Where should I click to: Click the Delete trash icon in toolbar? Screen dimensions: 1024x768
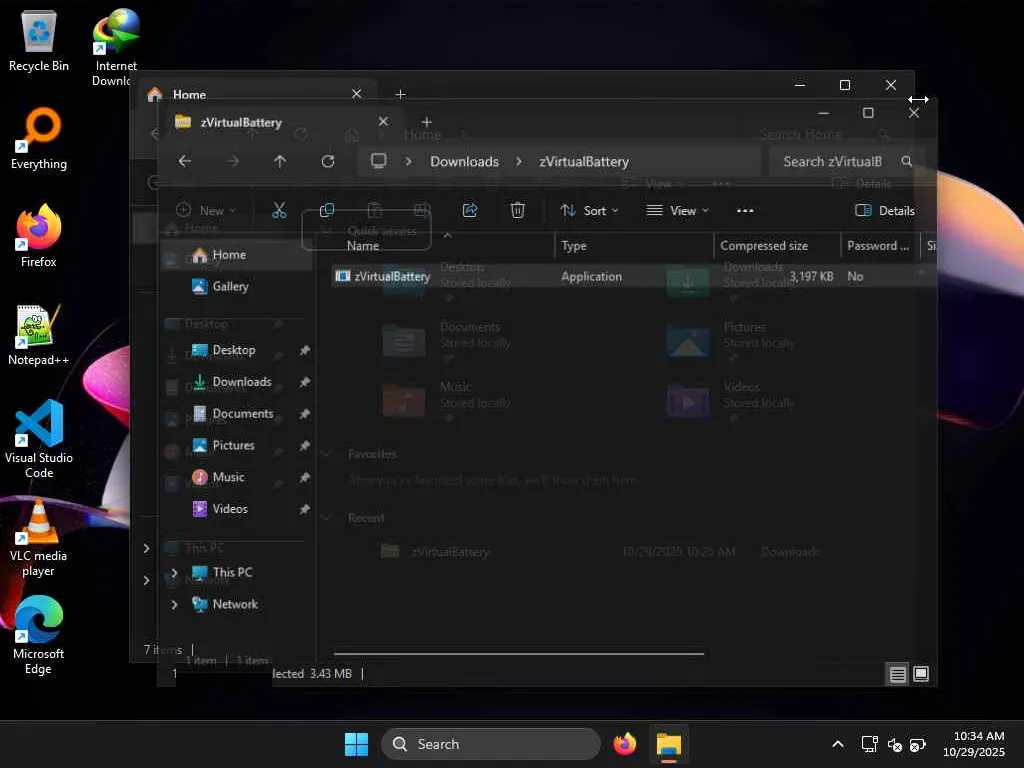[x=517, y=210]
